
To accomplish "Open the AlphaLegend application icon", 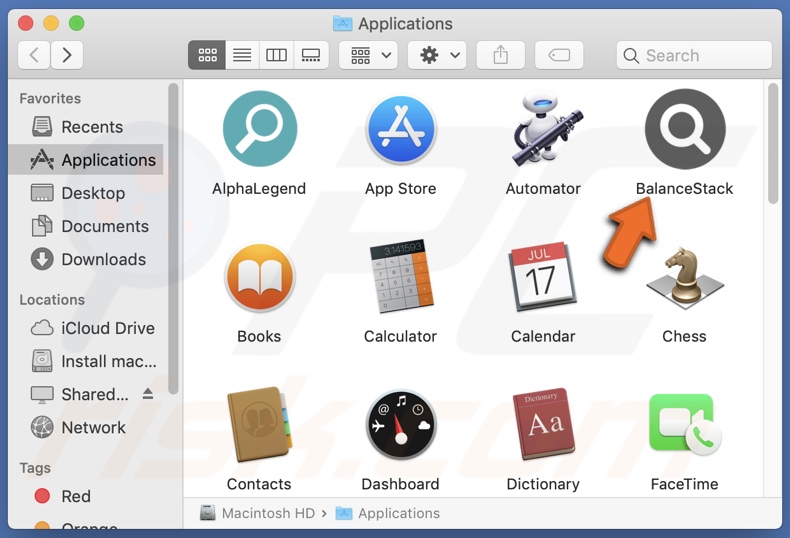I will (259, 129).
